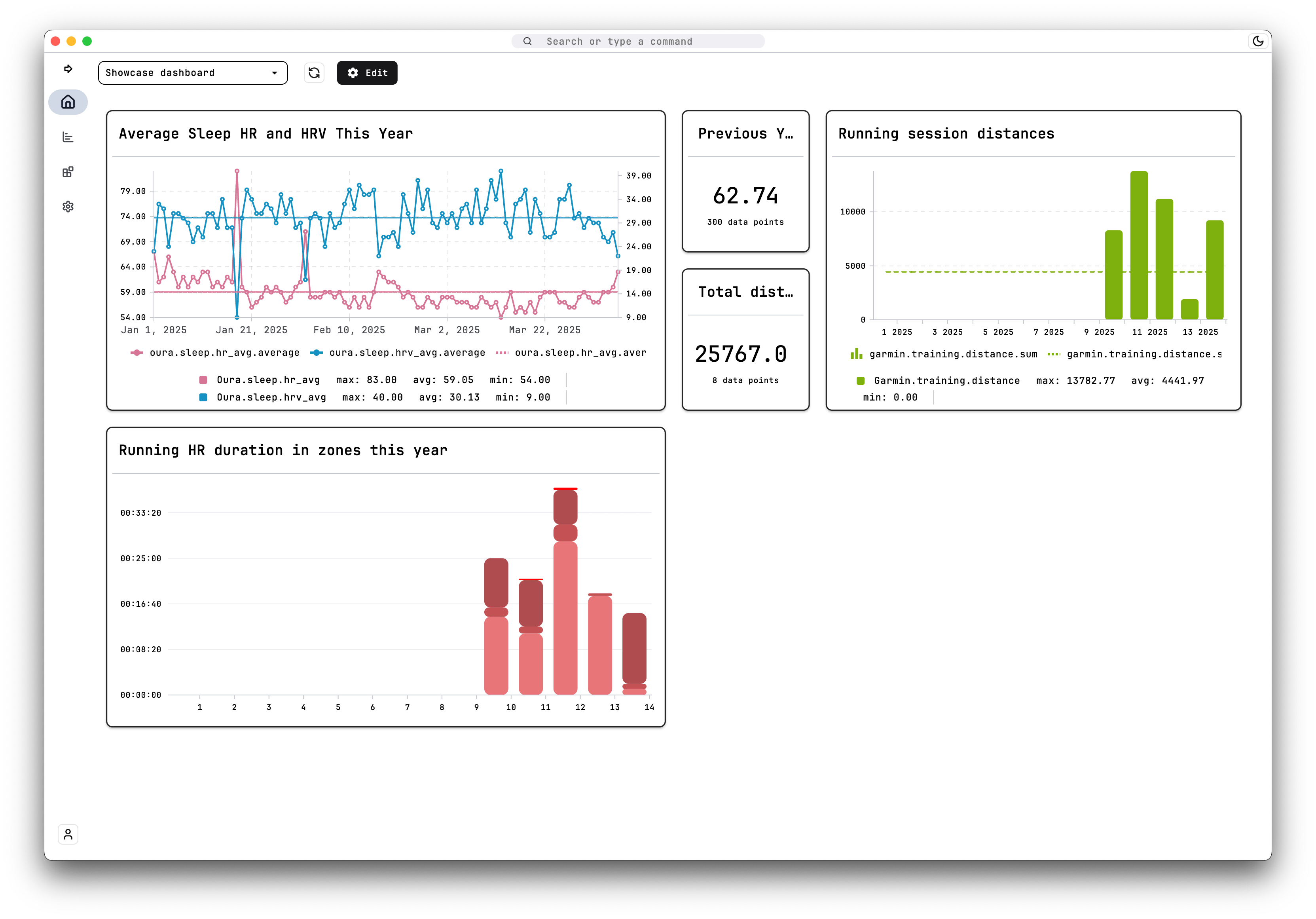Toggle dark mode with the moon icon
The height and width of the screenshot is (919, 1316).
coord(1259,41)
